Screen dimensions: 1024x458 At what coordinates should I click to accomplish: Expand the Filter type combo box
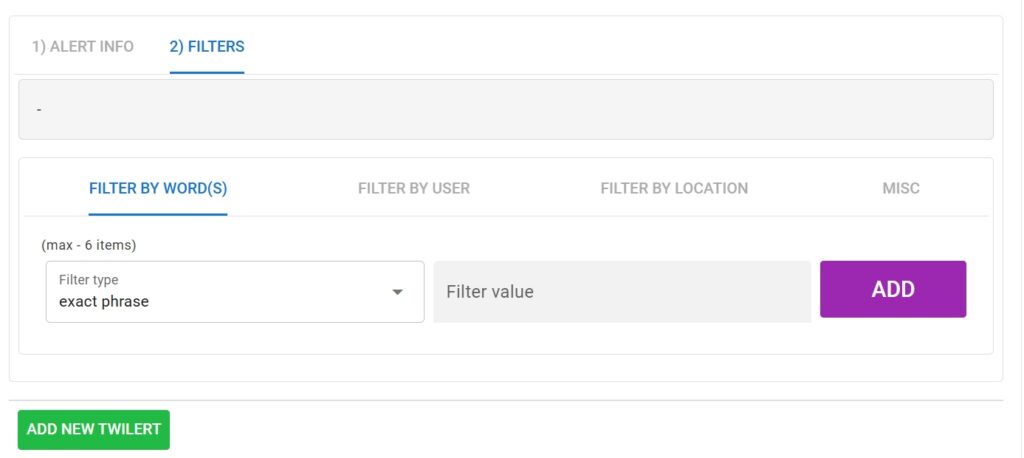(235, 292)
